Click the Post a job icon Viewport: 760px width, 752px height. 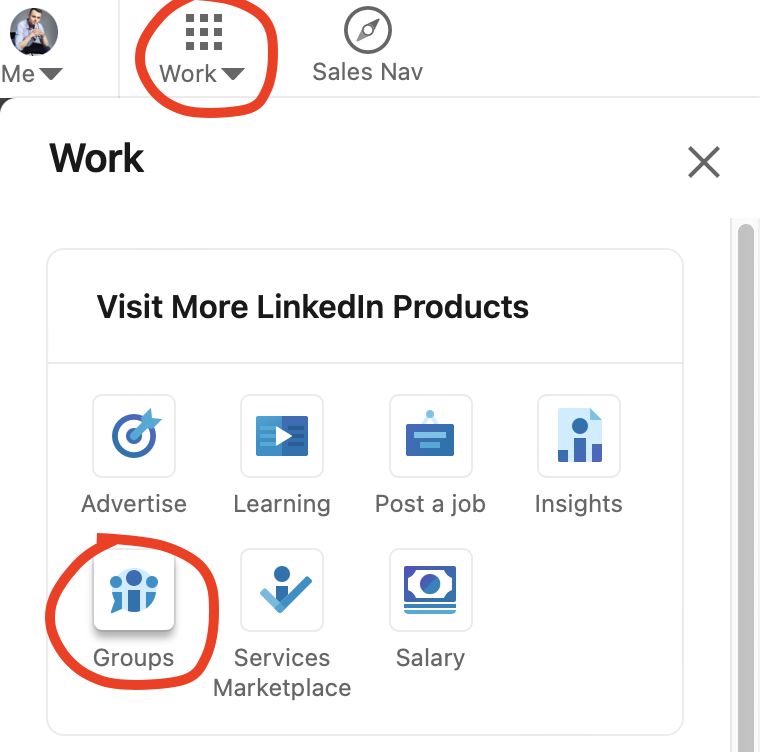(x=430, y=436)
